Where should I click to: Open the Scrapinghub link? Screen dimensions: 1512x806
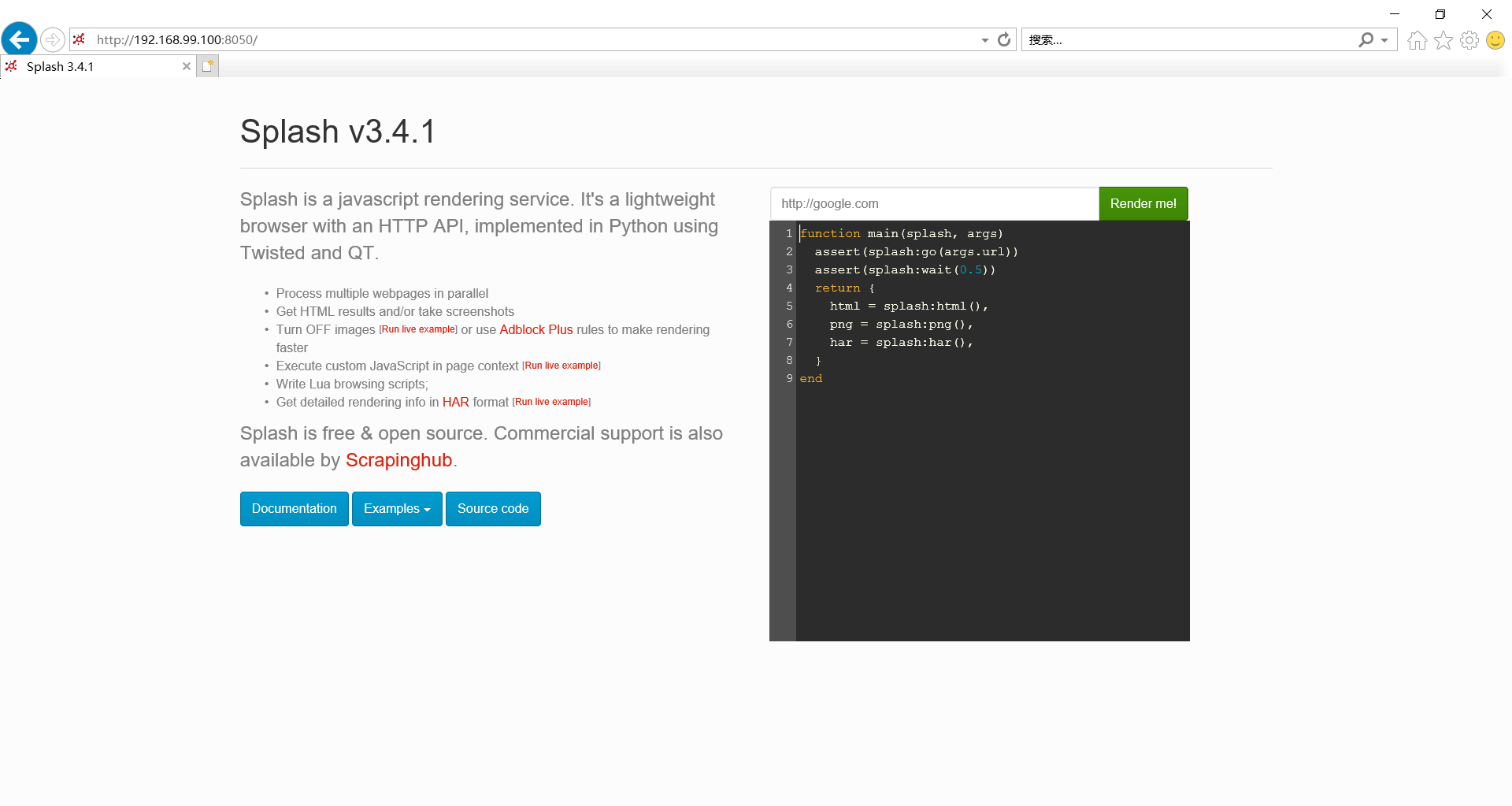(x=398, y=460)
